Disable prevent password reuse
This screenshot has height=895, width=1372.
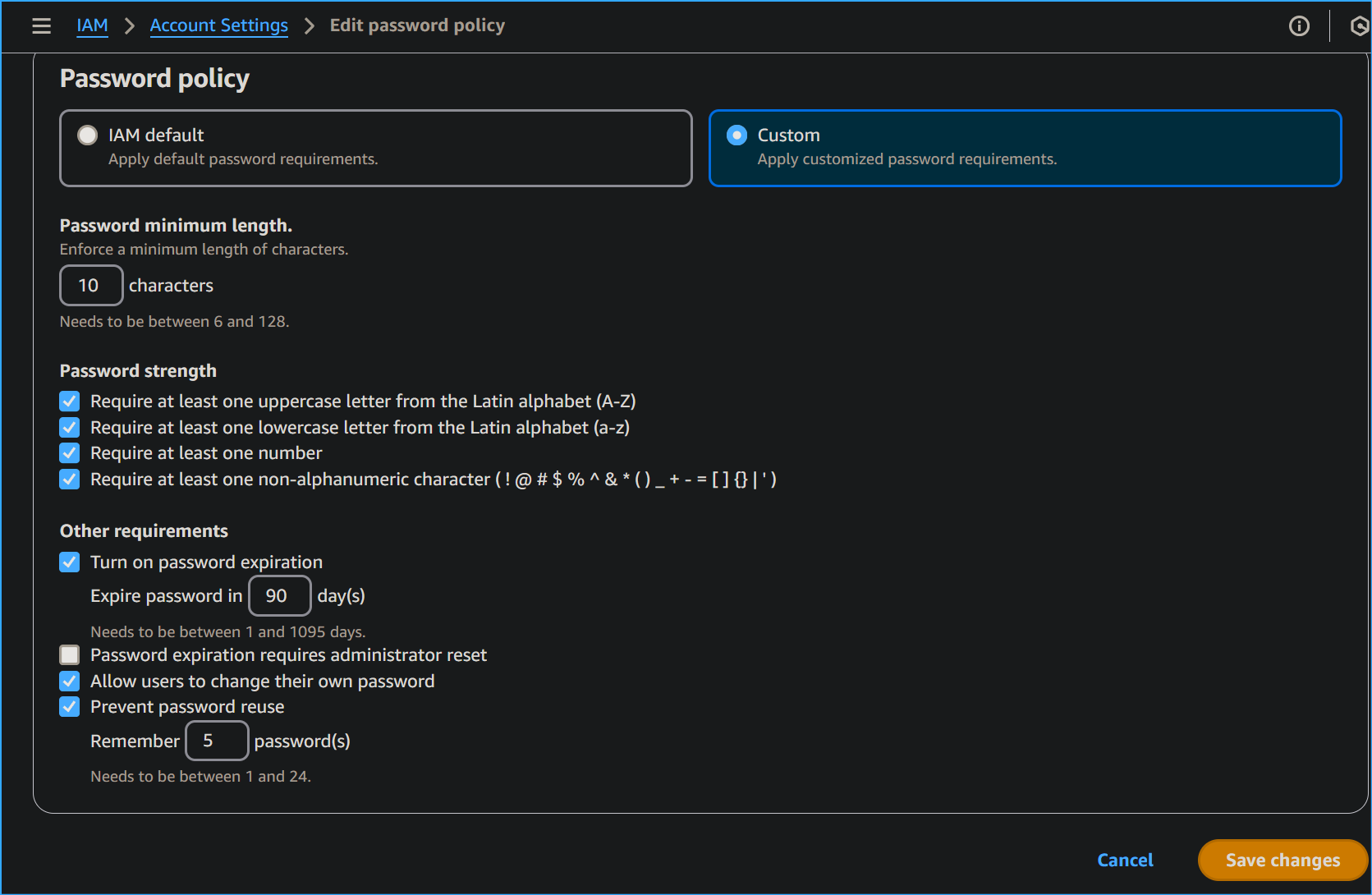[69, 706]
